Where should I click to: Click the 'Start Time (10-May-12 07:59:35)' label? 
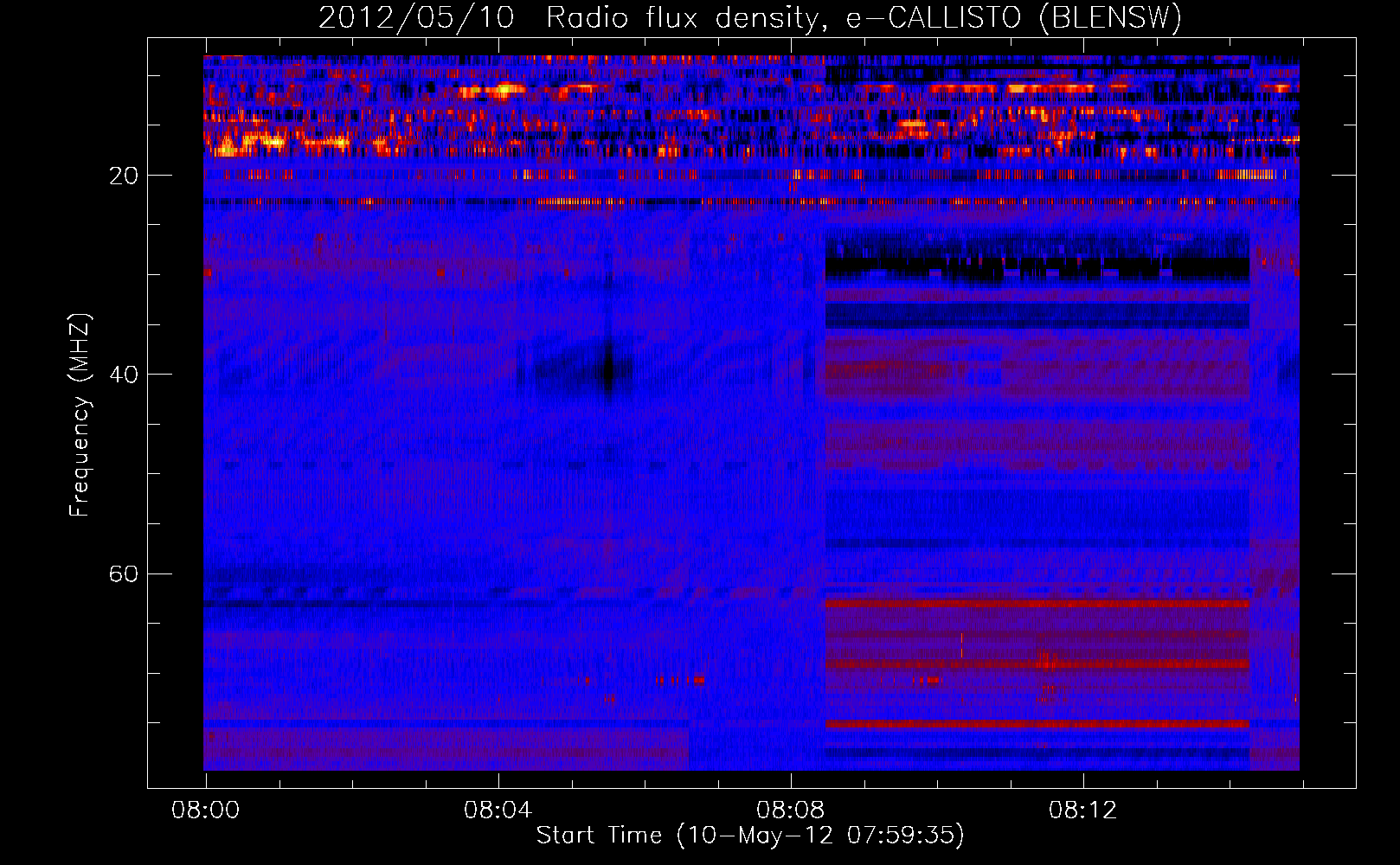point(750,836)
